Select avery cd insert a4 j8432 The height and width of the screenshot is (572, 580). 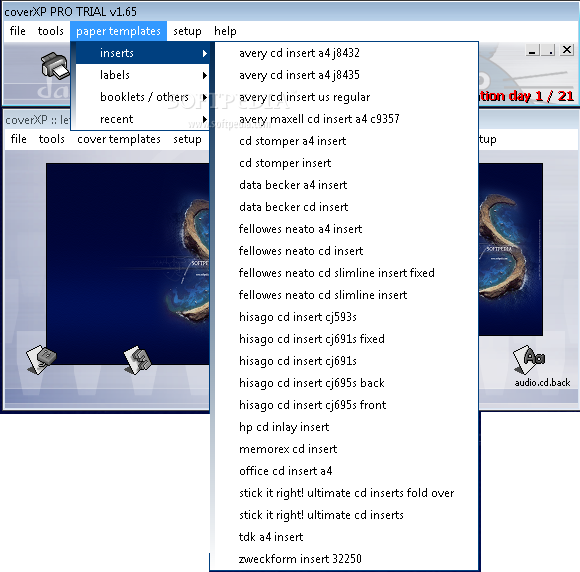tap(346, 53)
